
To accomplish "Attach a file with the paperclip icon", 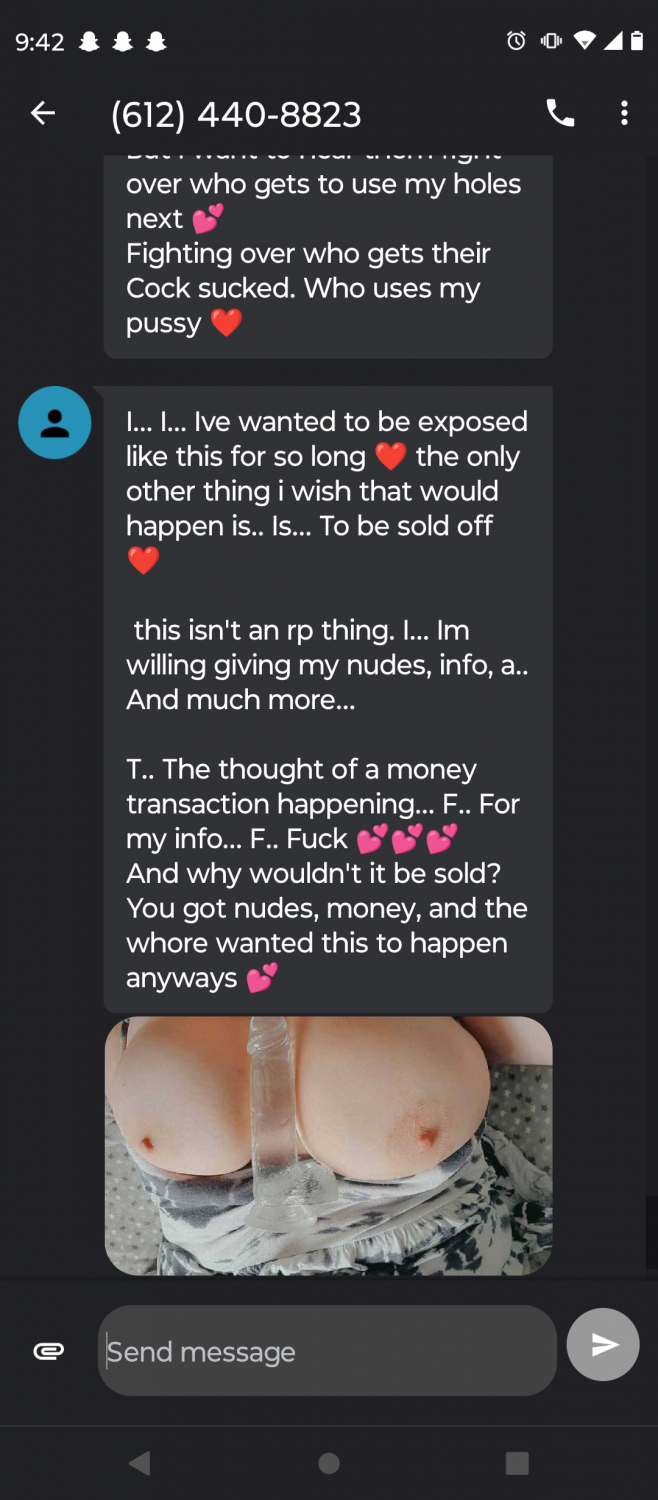I will pos(48,1351).
